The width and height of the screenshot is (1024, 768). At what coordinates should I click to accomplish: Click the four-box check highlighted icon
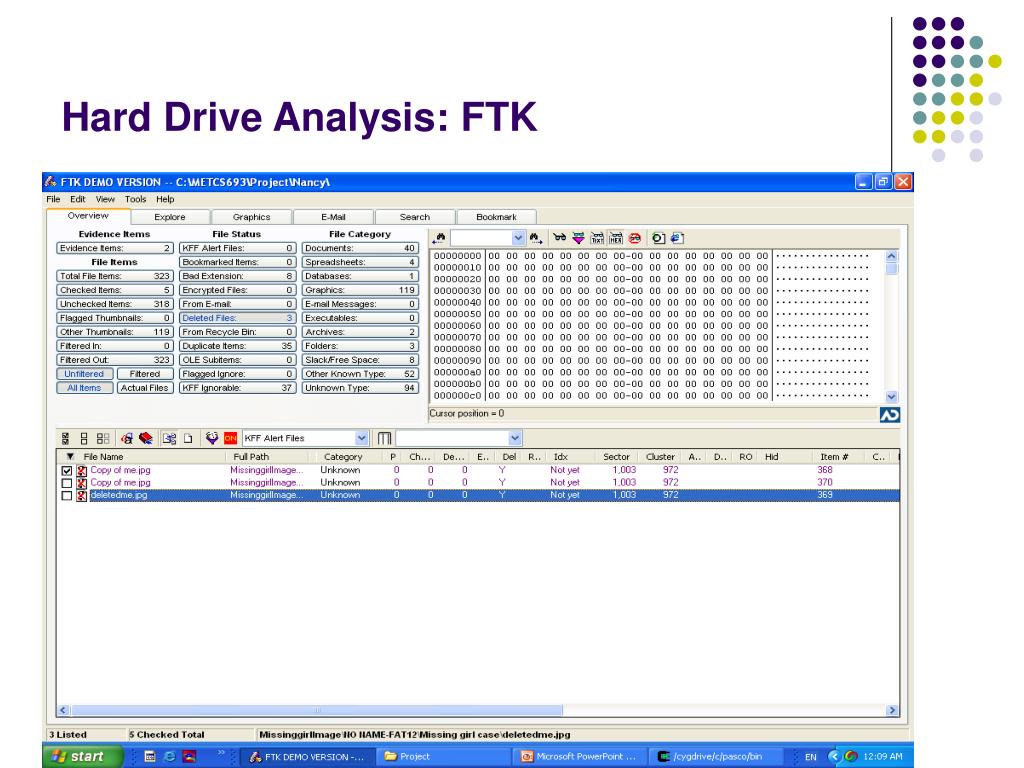click(x=103, y=438)
